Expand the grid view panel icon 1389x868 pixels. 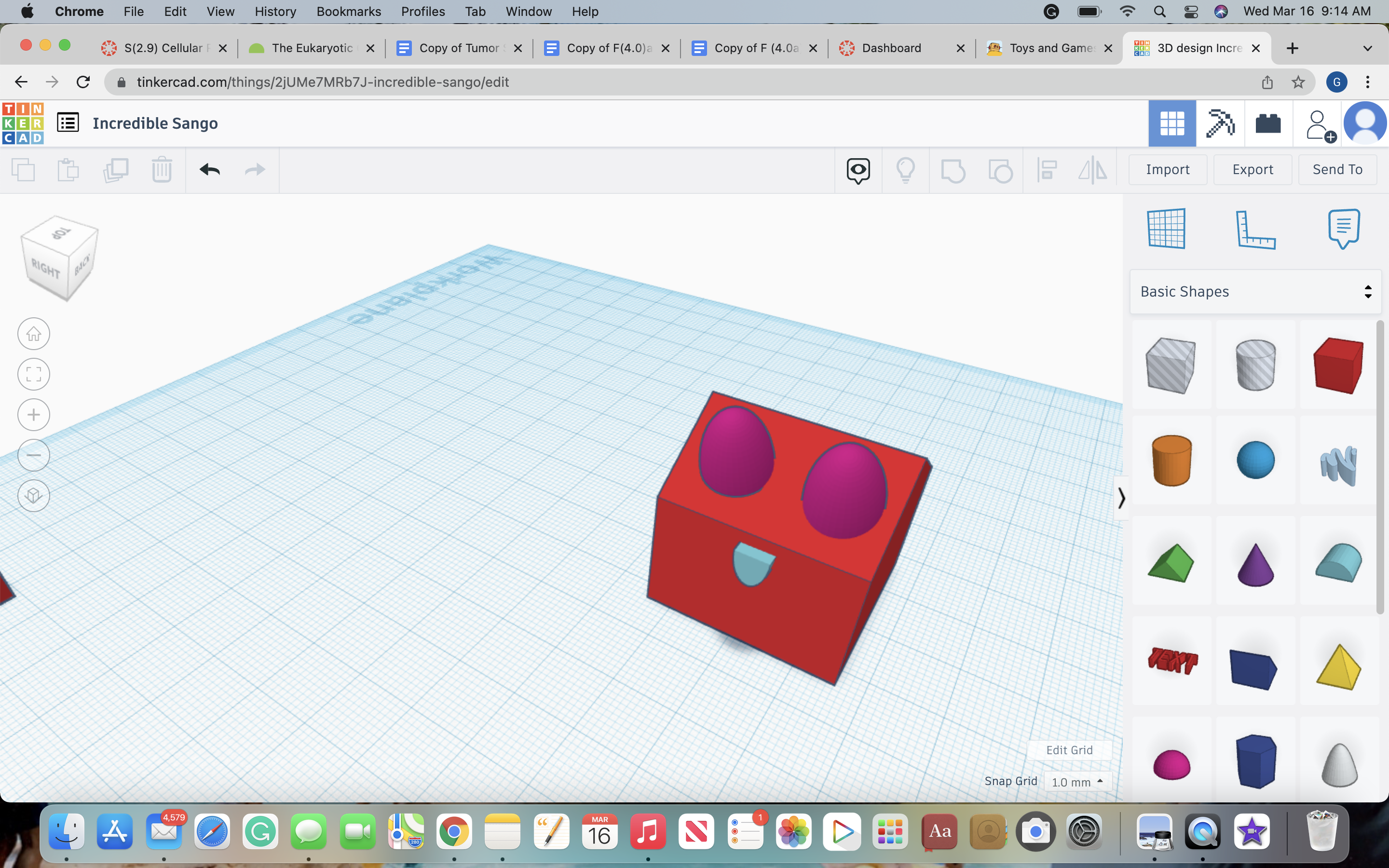tap(1166, 228)
